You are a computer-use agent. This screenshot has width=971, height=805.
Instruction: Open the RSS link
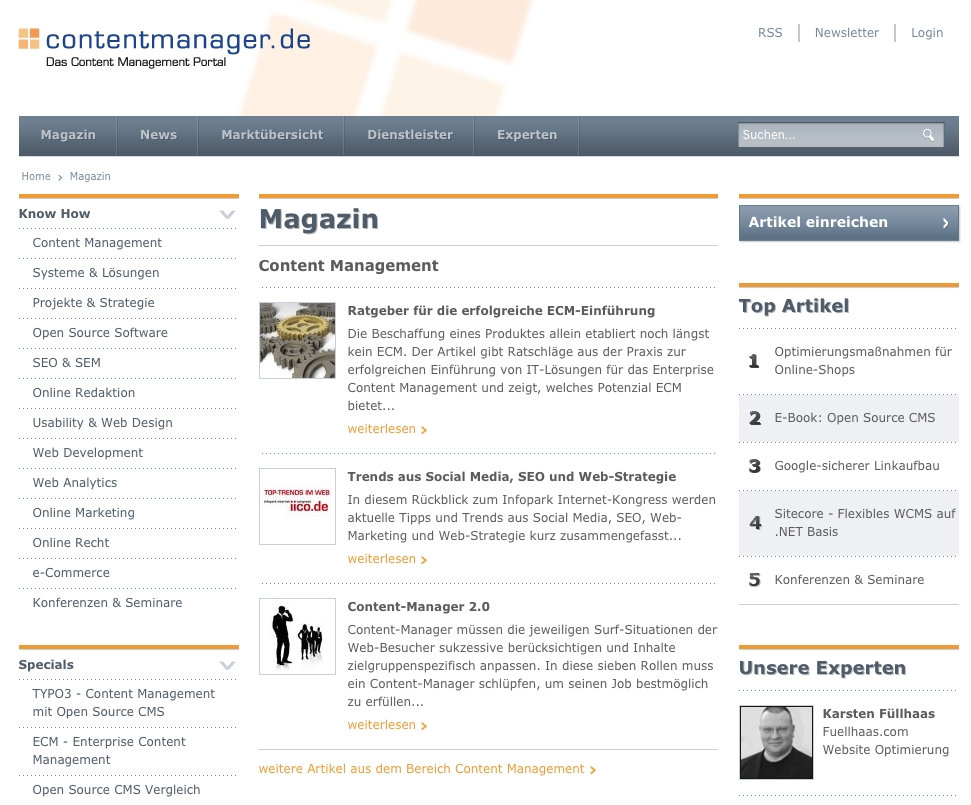tap(770, 33)
